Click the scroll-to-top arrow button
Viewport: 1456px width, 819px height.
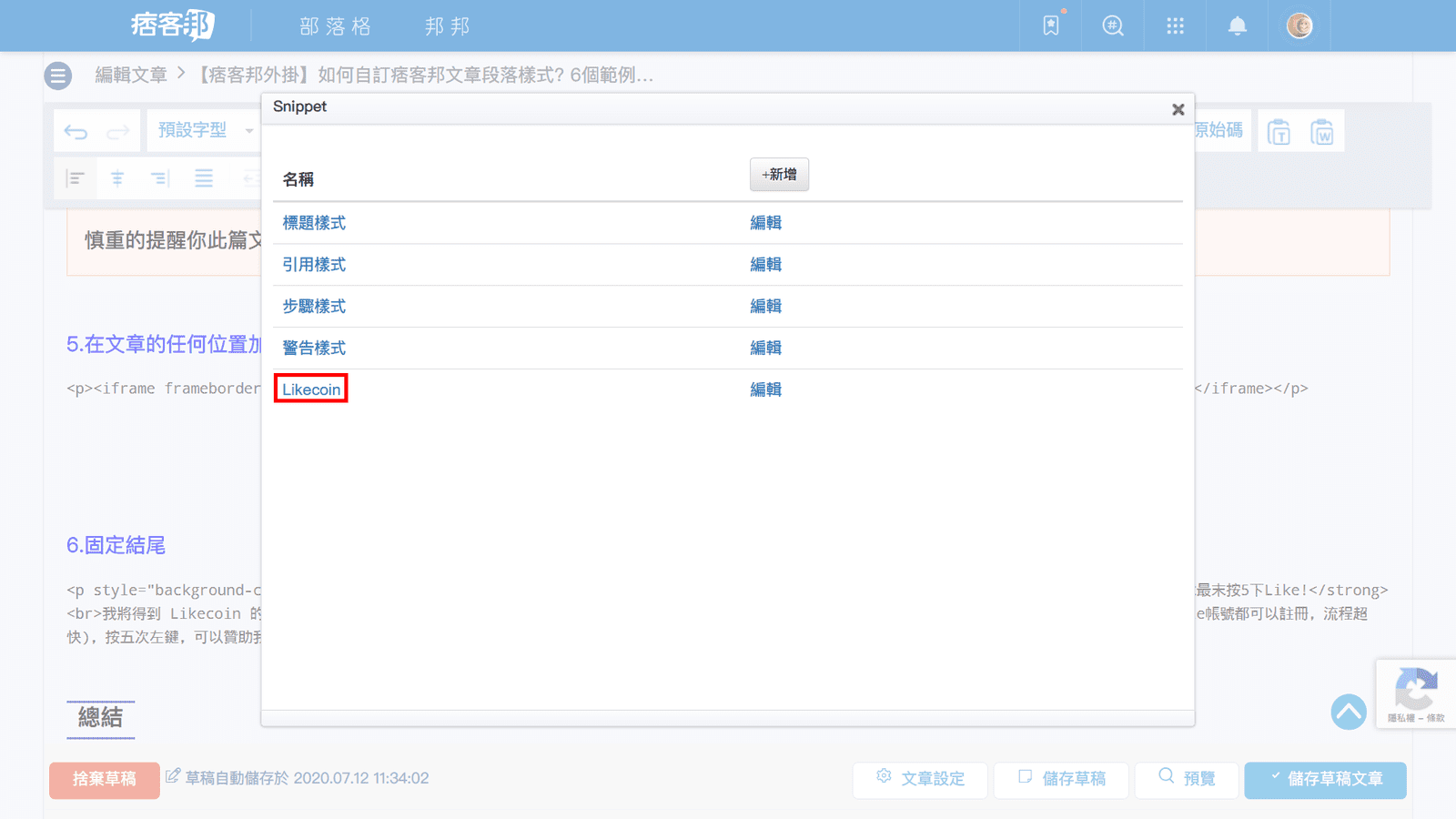1349,713
